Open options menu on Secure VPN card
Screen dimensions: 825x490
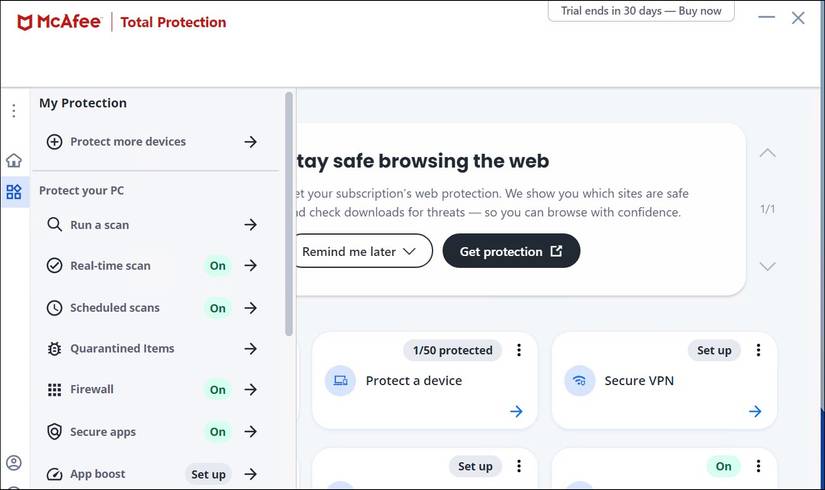pos(758,350)
